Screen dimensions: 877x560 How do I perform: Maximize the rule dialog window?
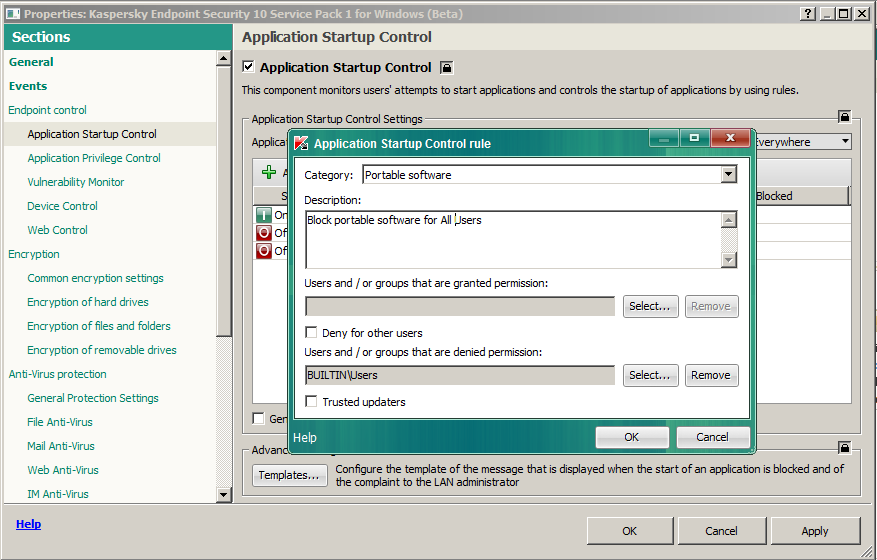click(695, 138)
